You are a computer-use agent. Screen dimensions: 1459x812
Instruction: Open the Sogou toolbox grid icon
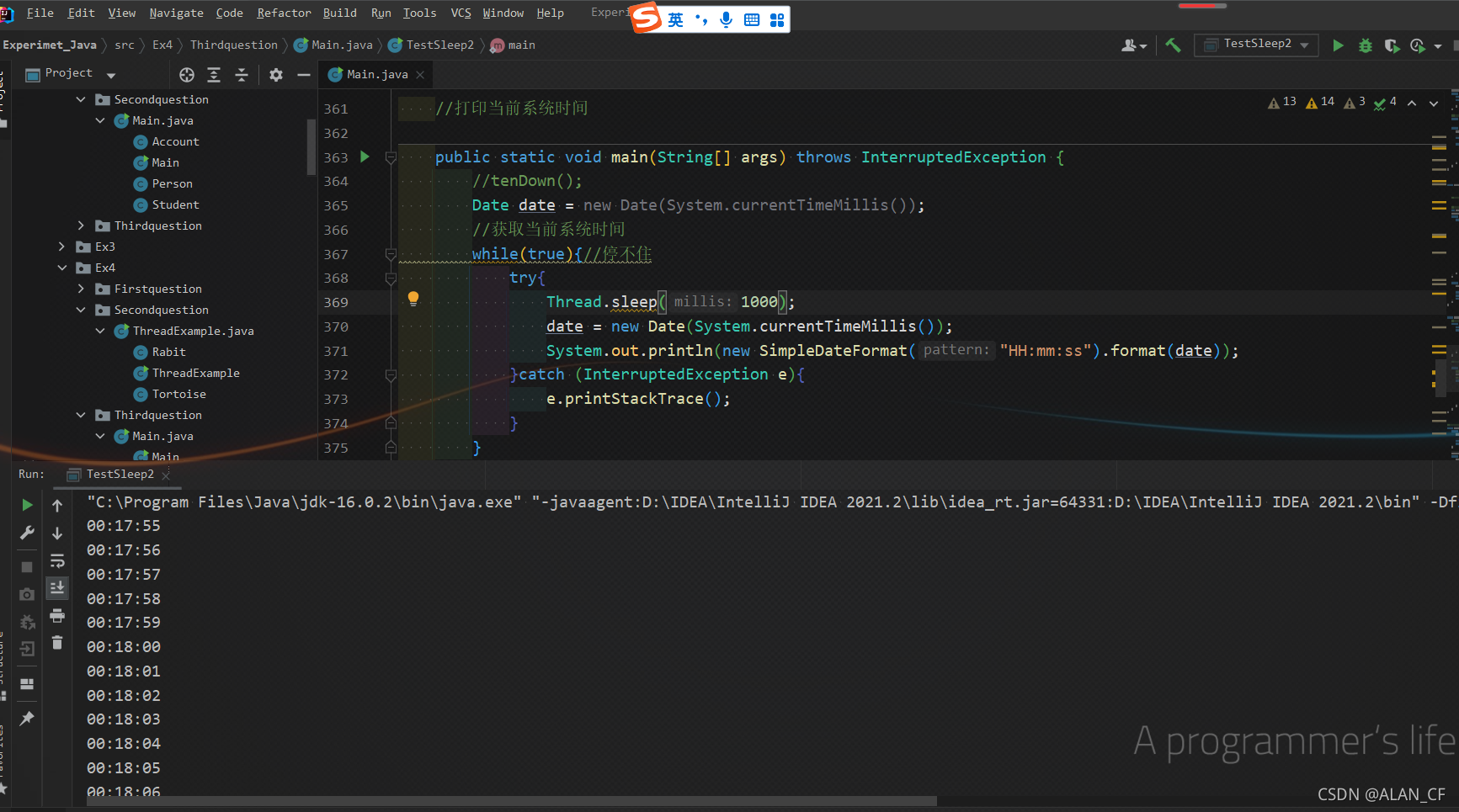coord(777,19)
